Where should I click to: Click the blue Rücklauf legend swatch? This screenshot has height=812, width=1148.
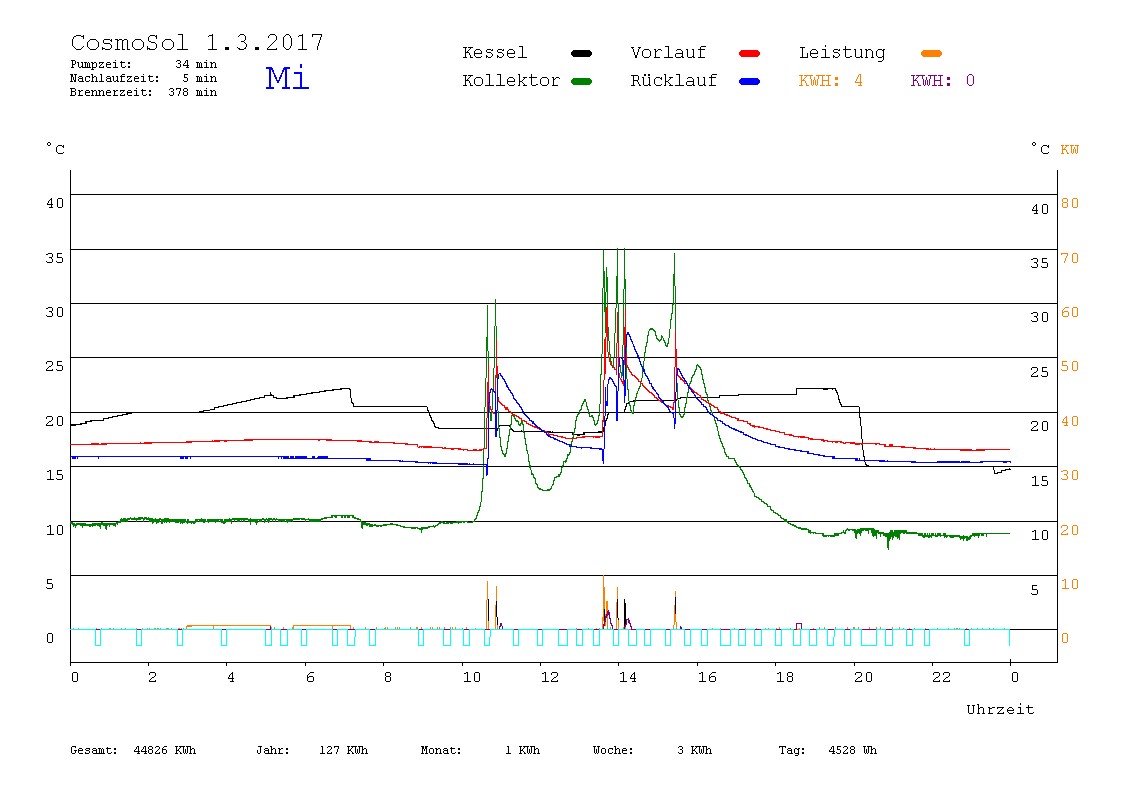pyautogui.click(x=750, y=81)
